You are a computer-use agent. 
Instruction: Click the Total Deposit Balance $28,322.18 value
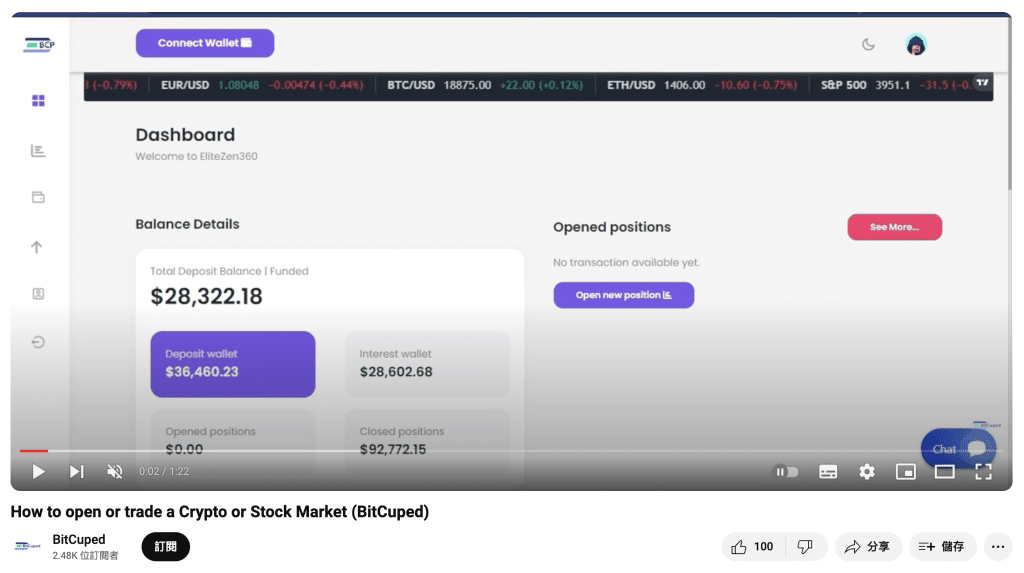pyautogui.click(x=206, y=297)
